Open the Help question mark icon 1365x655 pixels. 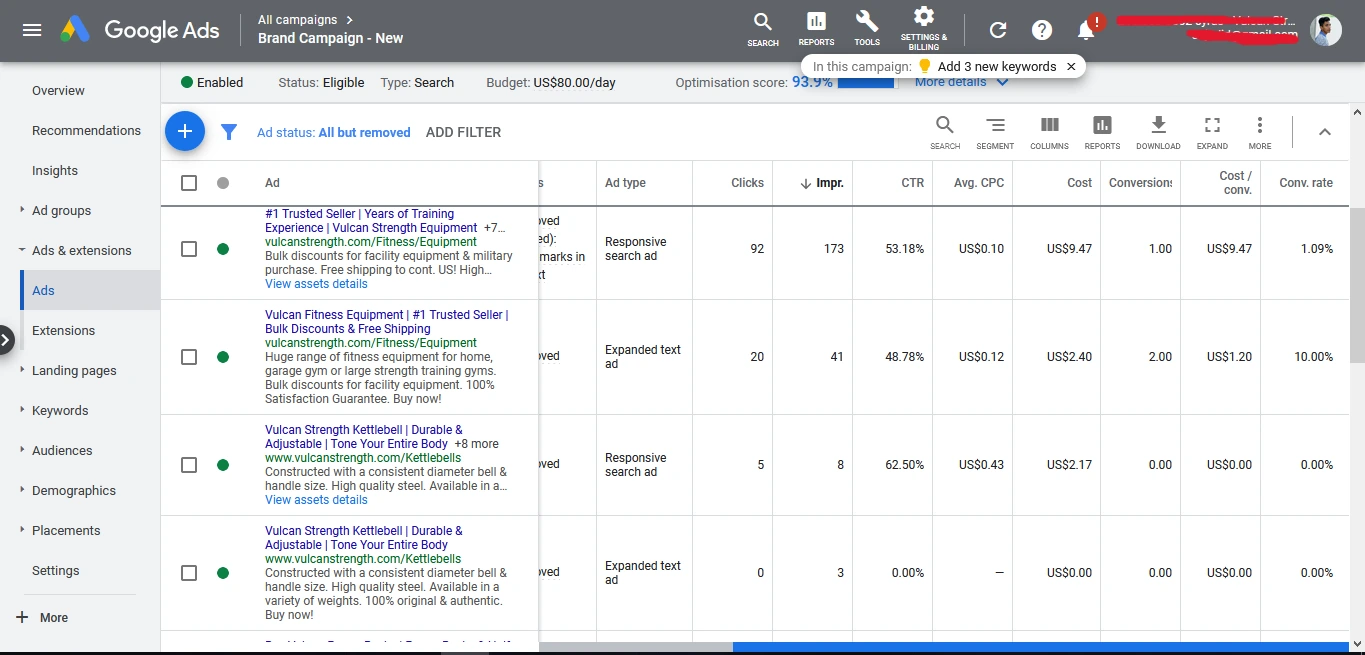click(1042, 30)
